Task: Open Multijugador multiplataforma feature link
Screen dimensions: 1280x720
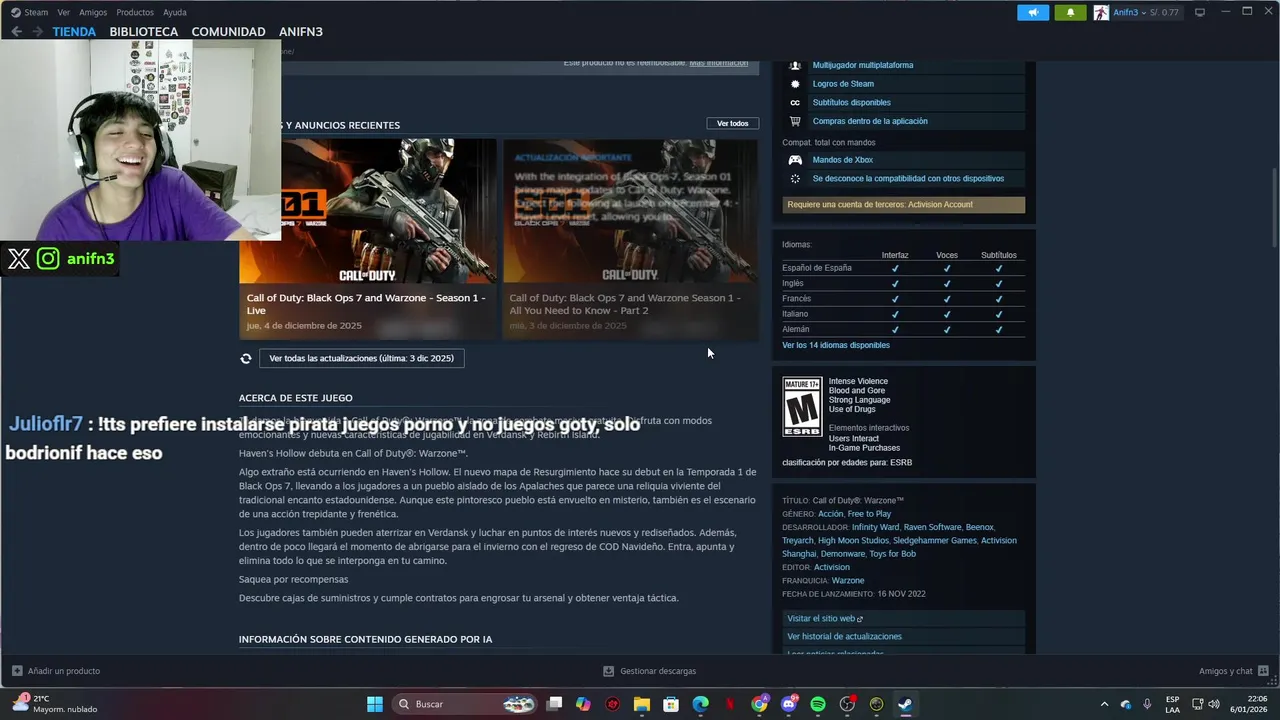Action: click(863, 65)
